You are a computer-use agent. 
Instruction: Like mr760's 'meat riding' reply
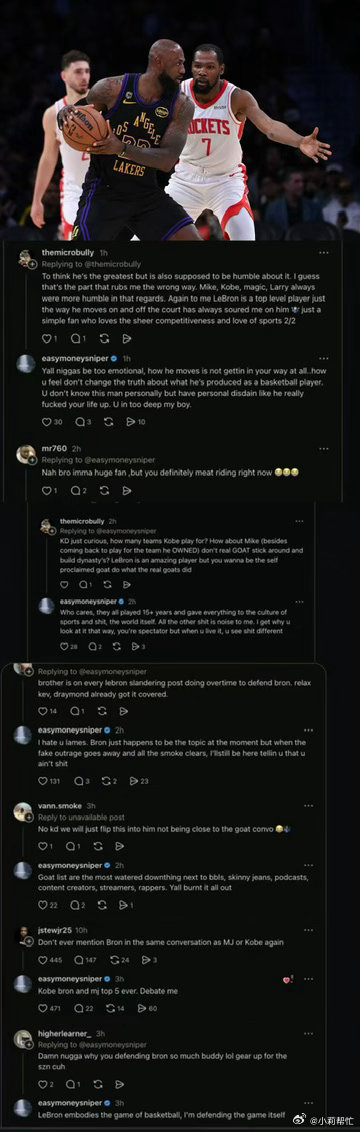coord(50,490)
